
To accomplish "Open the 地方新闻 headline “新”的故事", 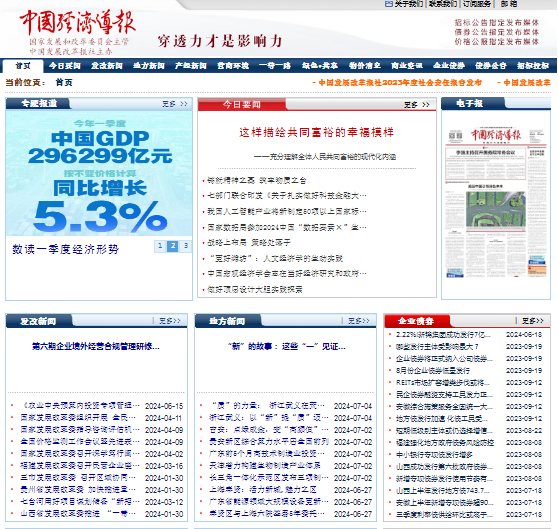I will pos(286,346).
